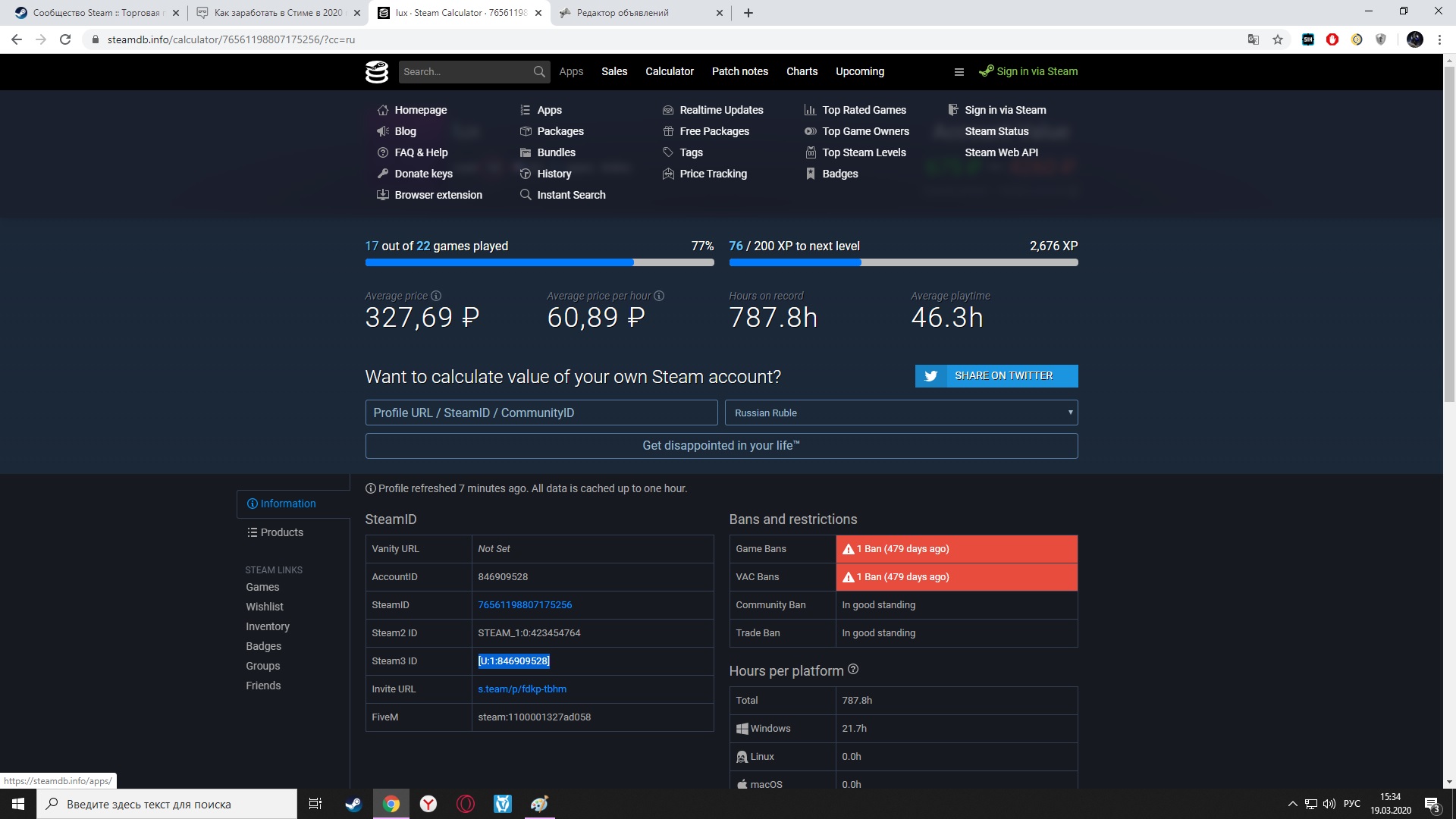
Task: Click the browser back arrow
Action: pyautogui.click(x=17, y=39)
